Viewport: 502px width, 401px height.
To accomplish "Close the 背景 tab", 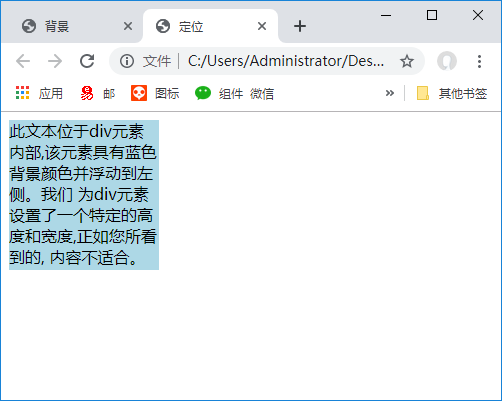I will click(x=128, y=26).
